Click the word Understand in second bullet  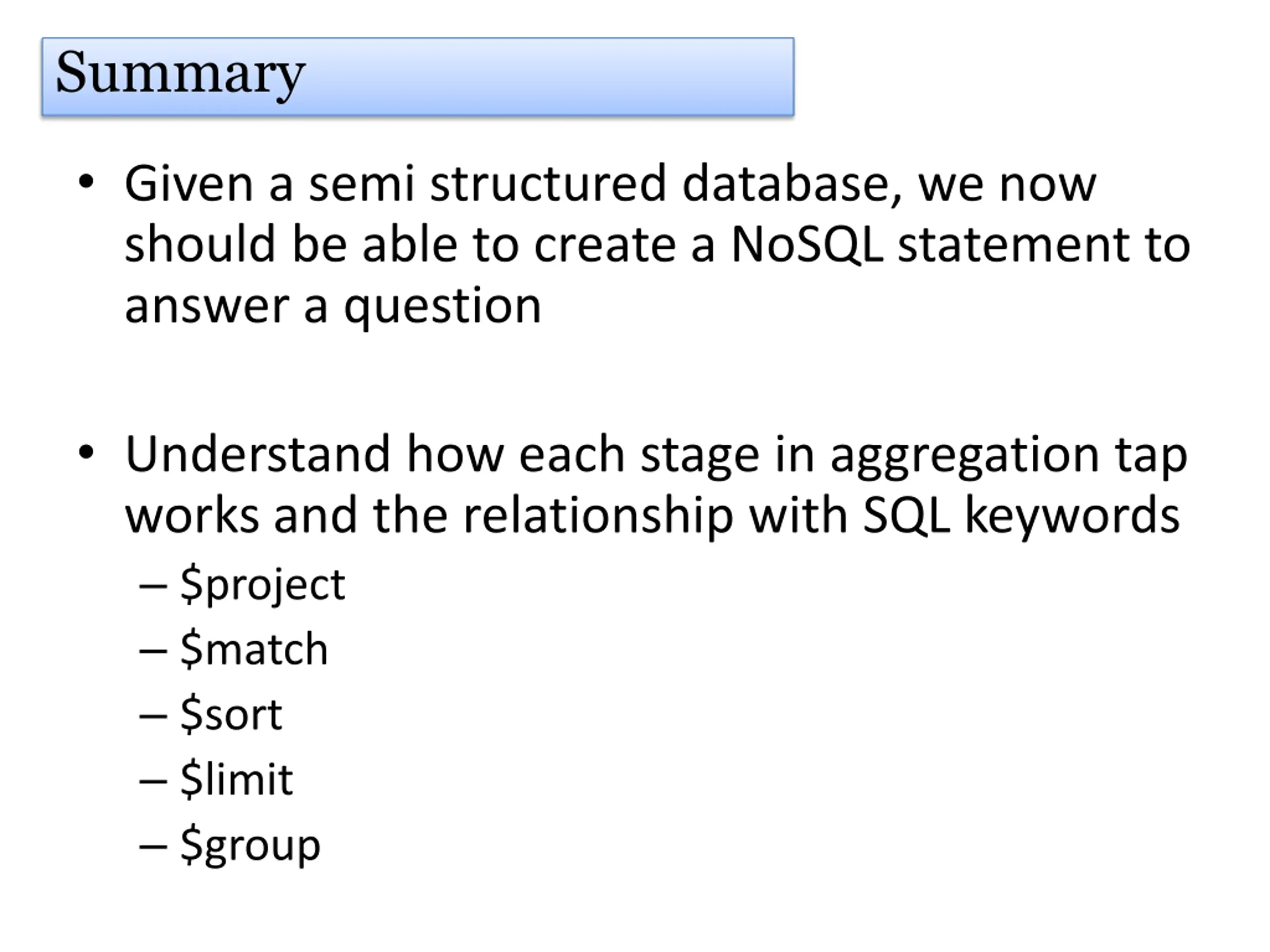click(x=258, y=454)
